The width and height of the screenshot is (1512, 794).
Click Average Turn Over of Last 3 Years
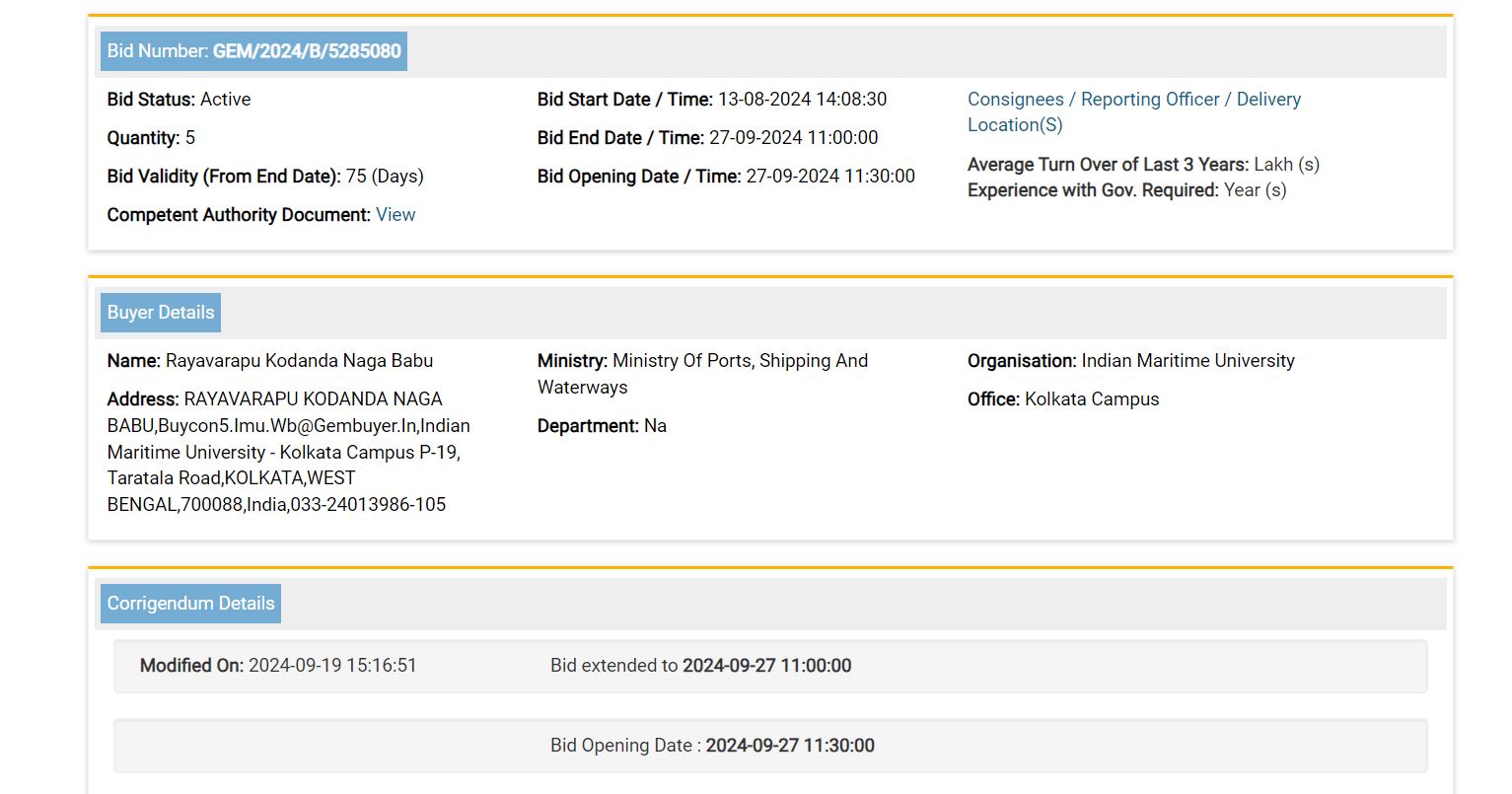point(1143,165)
